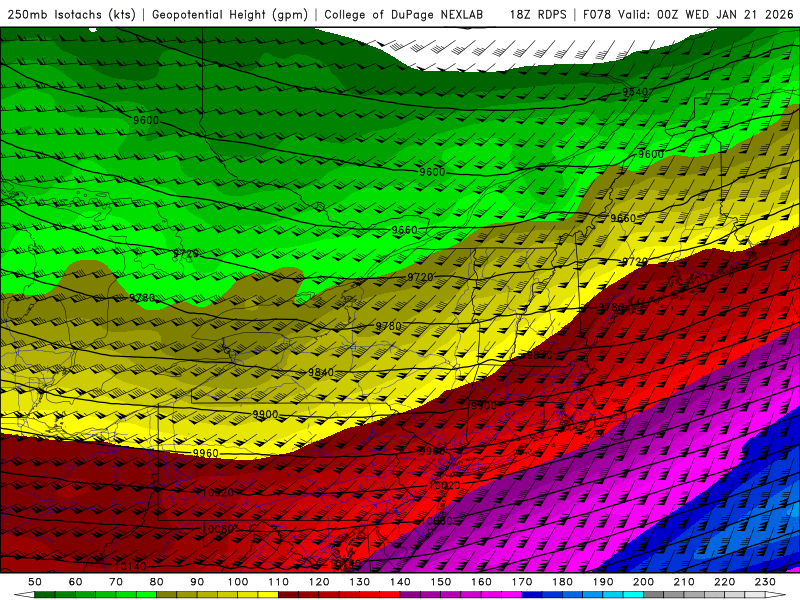800x600 pixels.
Task: Select the 230 color scale number
Action: [765, 582]
